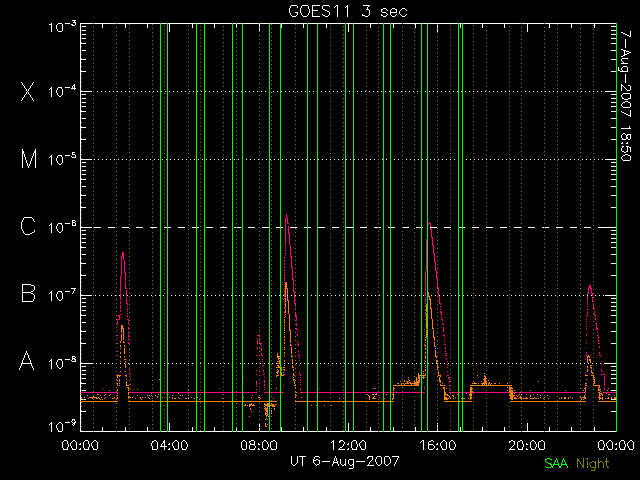Click the orange flare peak after 09:00

click(x=286, y=284)
